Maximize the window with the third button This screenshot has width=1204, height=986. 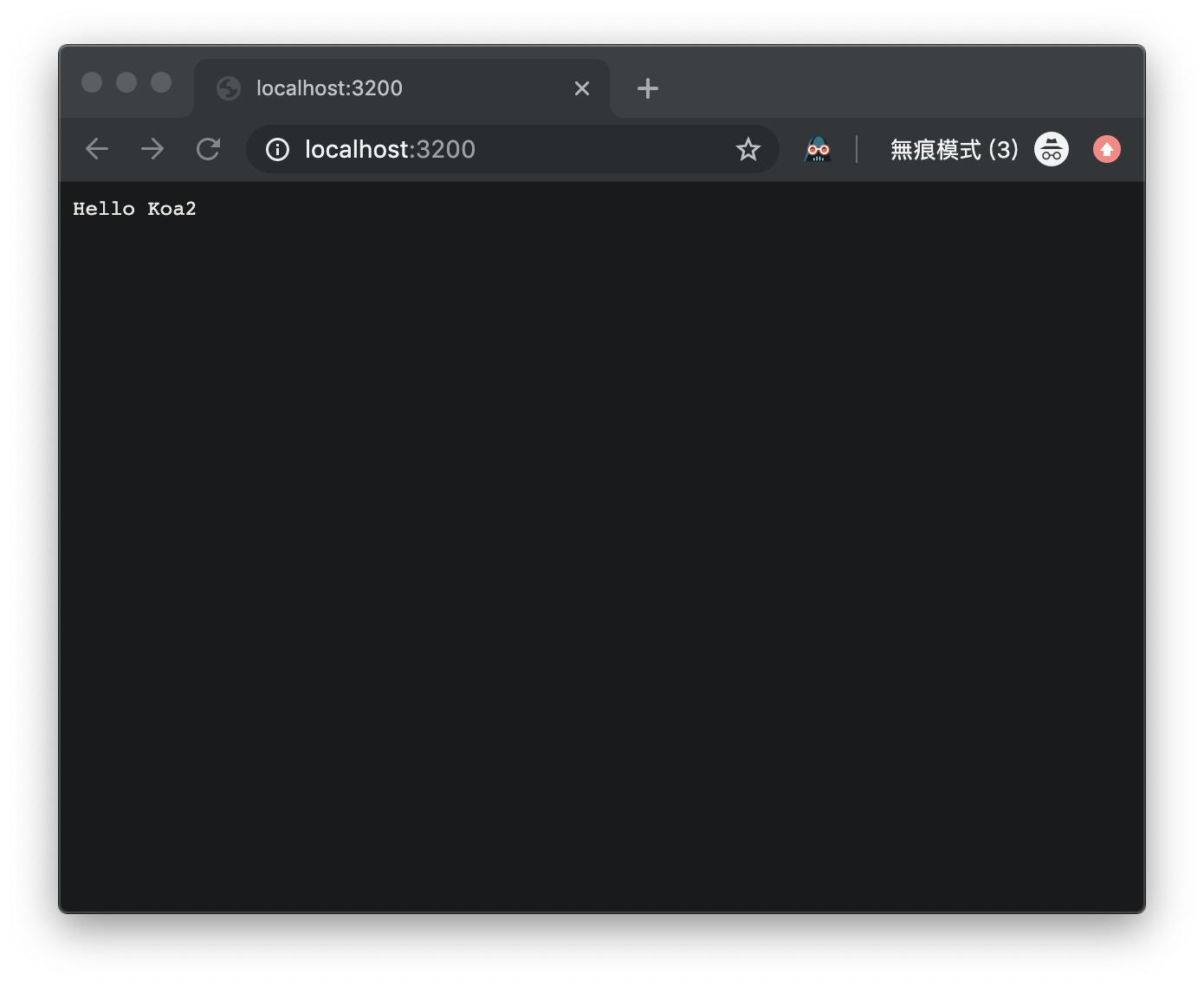[161, 82]
